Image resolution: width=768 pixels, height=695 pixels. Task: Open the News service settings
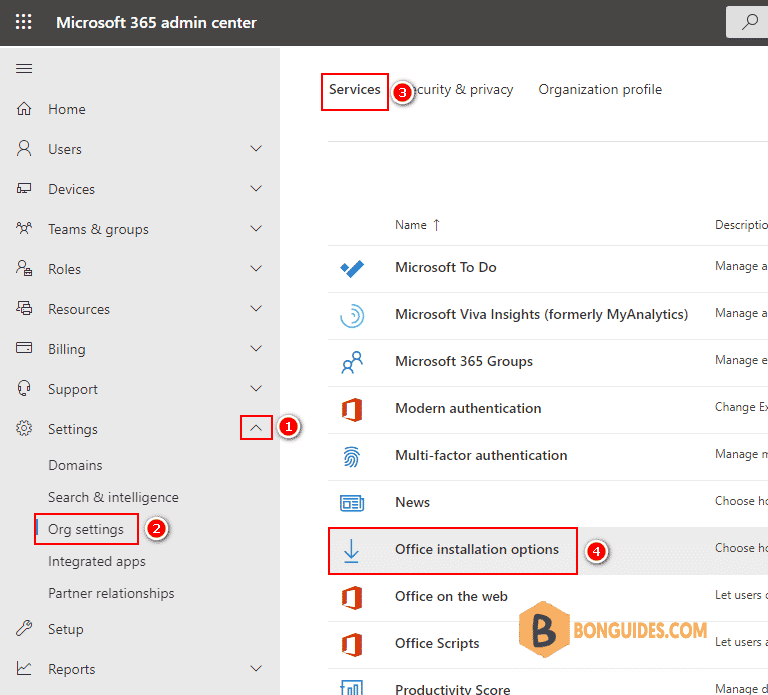pos(412,503)
